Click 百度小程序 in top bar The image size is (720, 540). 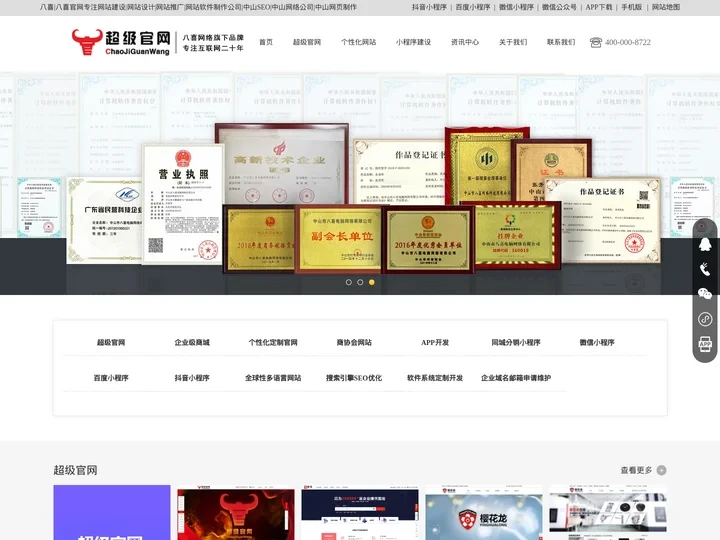[x=473, y=7]
